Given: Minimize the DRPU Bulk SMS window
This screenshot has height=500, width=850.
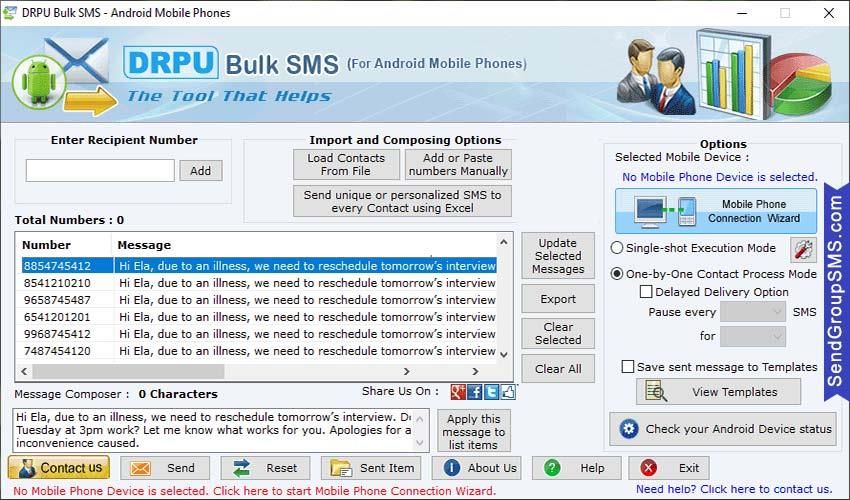Looking at the screenshot, I should click(x=742, y=13).
